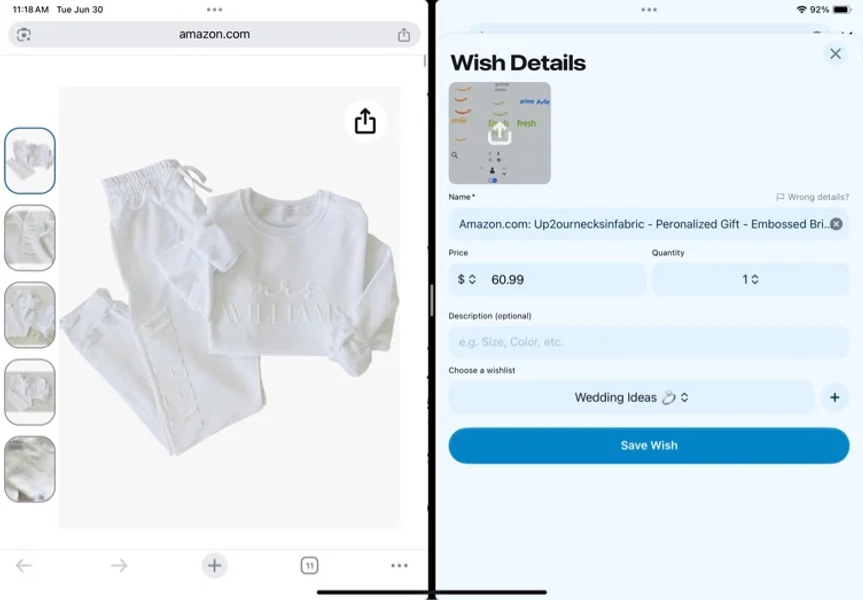This screenshot has height=600, width=863.
Task: Clear the Name field with the x icon
Action: [836, 224]
